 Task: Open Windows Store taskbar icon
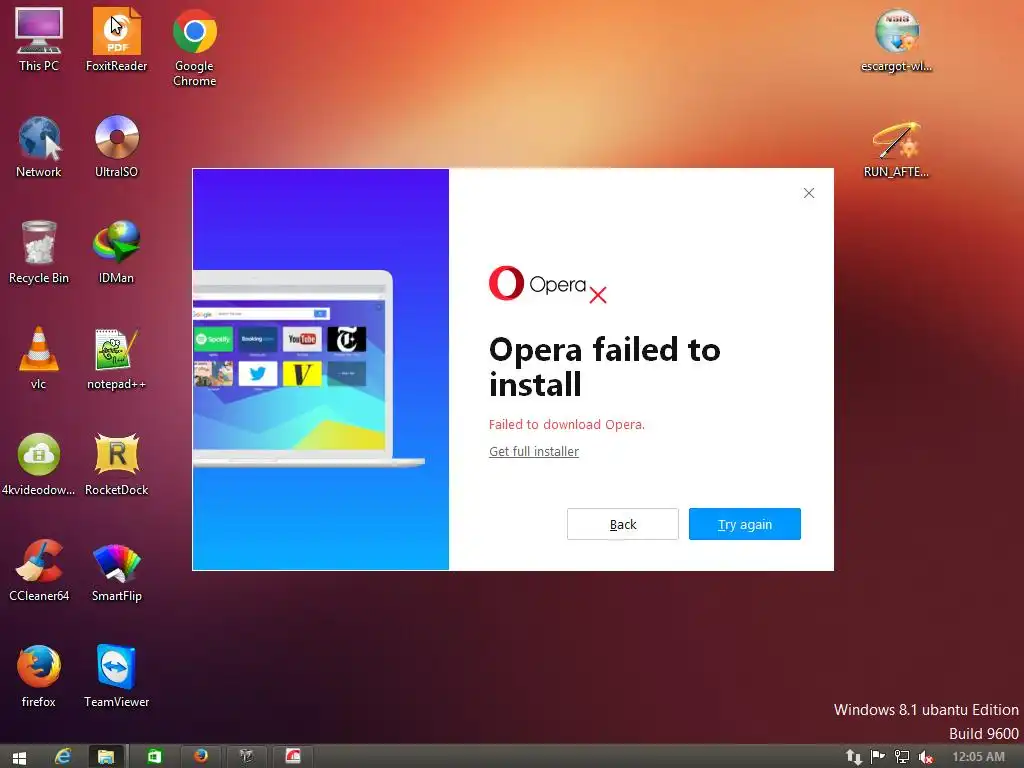tap(154, 756)
